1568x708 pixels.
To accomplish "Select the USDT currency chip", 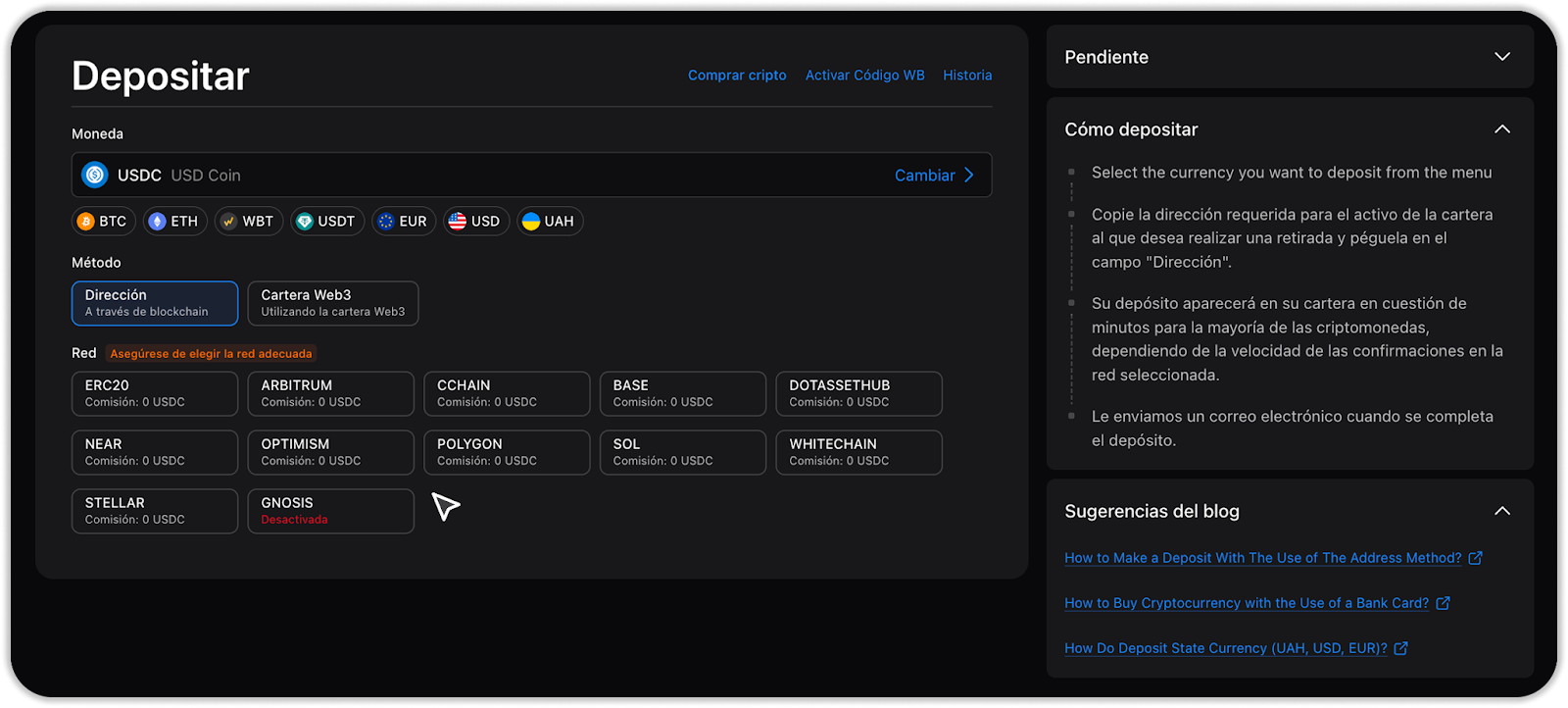I will click(326, 222).
